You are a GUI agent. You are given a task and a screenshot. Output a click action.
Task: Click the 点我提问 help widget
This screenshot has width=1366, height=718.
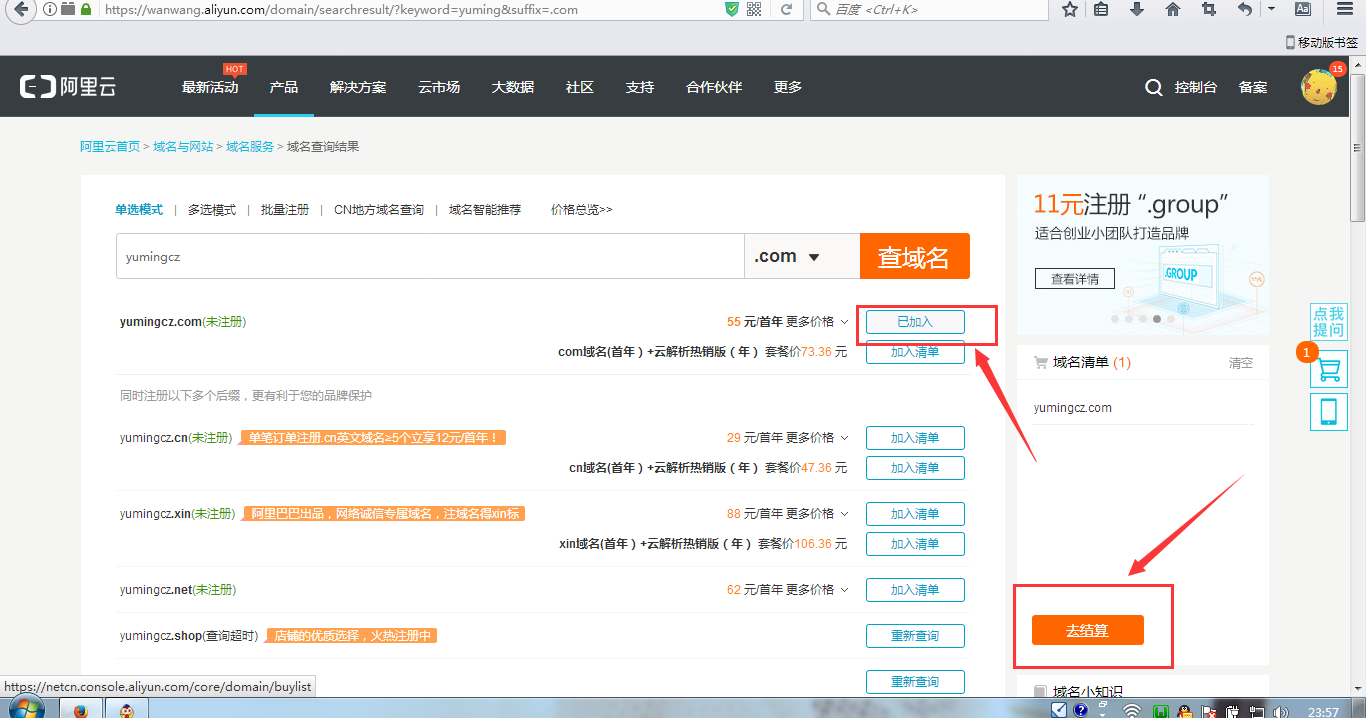(1329, 322)
